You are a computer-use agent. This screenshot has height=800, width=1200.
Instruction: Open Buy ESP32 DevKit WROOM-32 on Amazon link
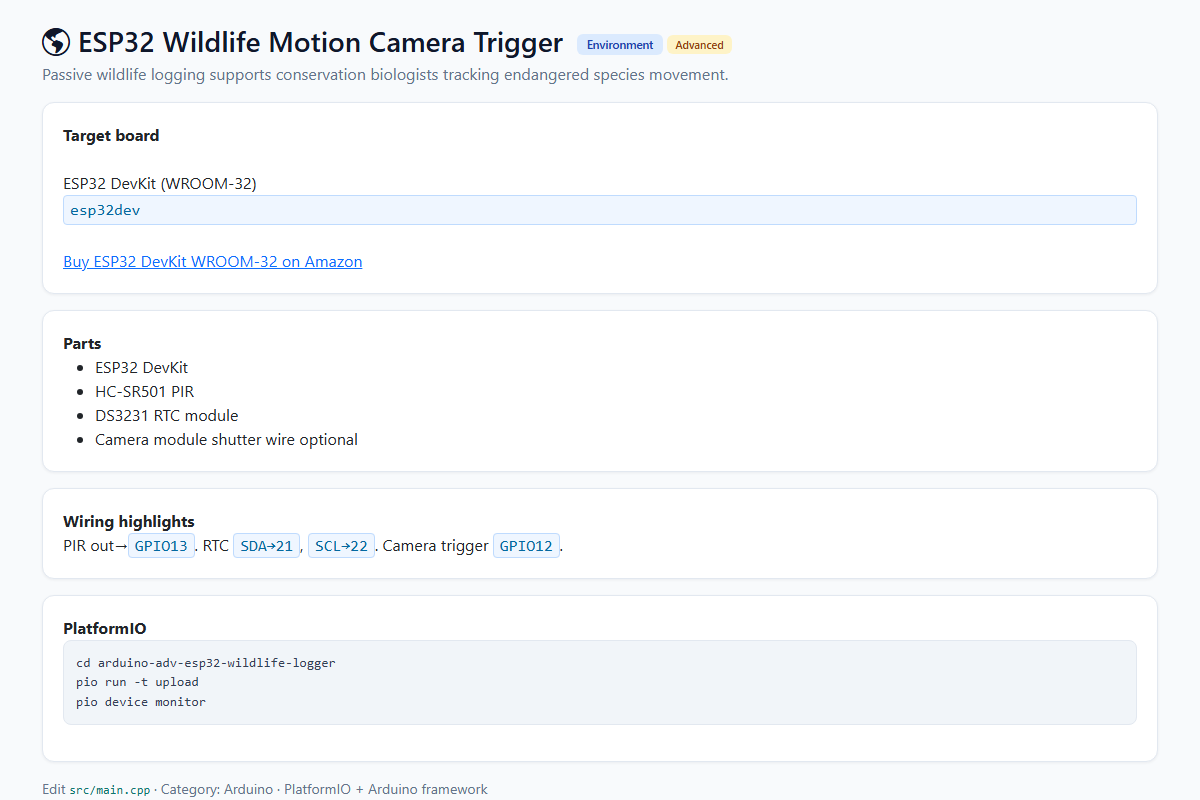tap(212, 262)
